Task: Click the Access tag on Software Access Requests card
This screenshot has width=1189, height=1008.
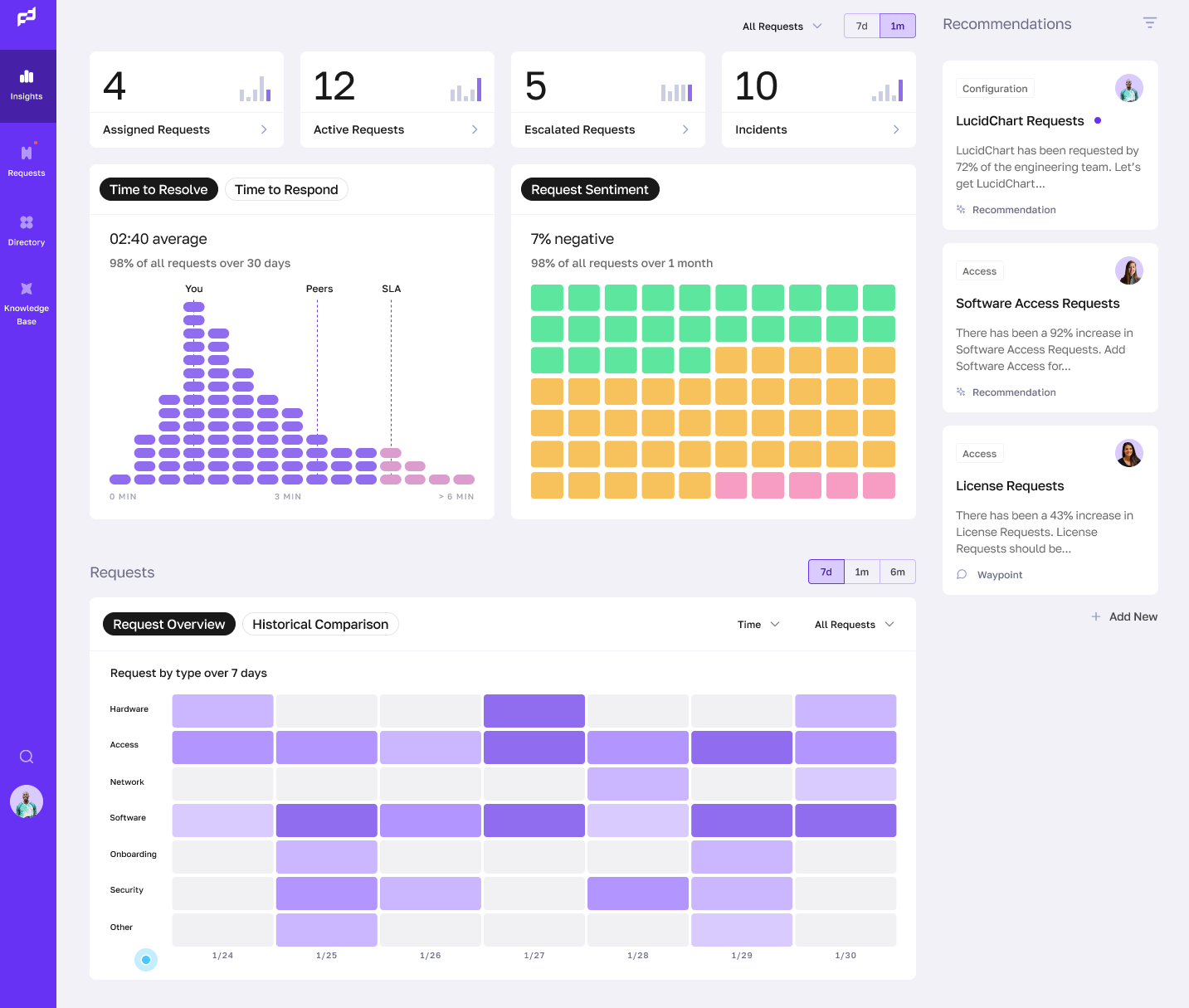Action: point(979,271)
